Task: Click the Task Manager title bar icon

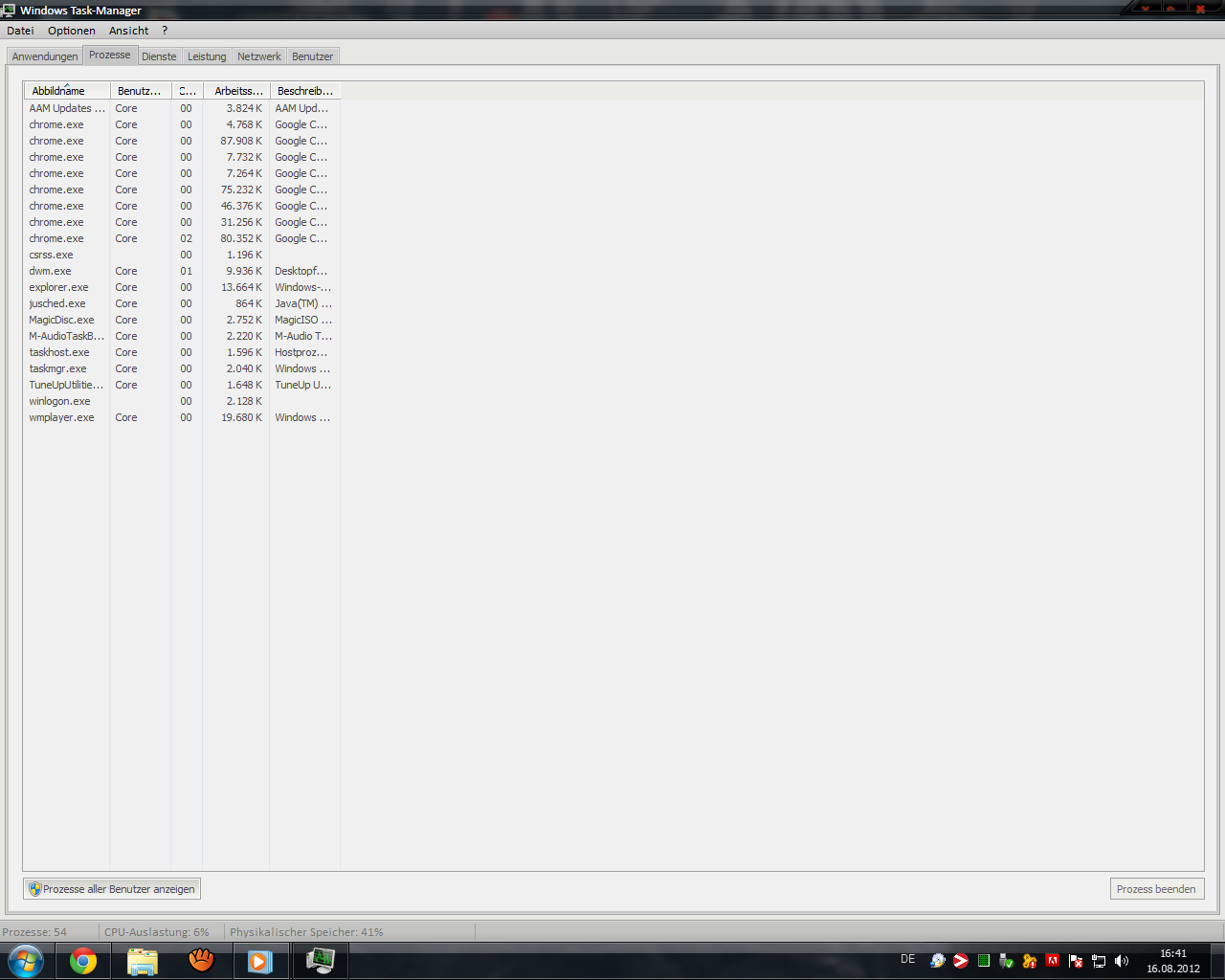Action: pos(9,11)
